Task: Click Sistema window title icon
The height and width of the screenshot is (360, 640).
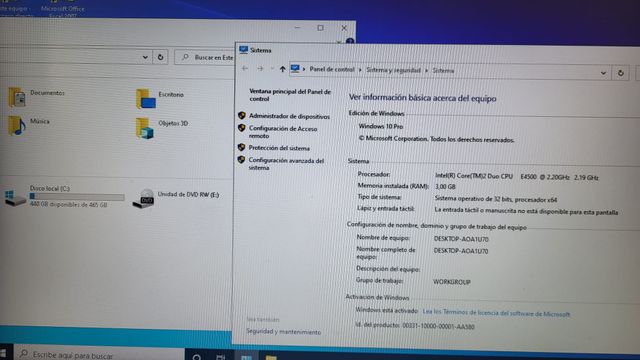Action: (244, 50)
